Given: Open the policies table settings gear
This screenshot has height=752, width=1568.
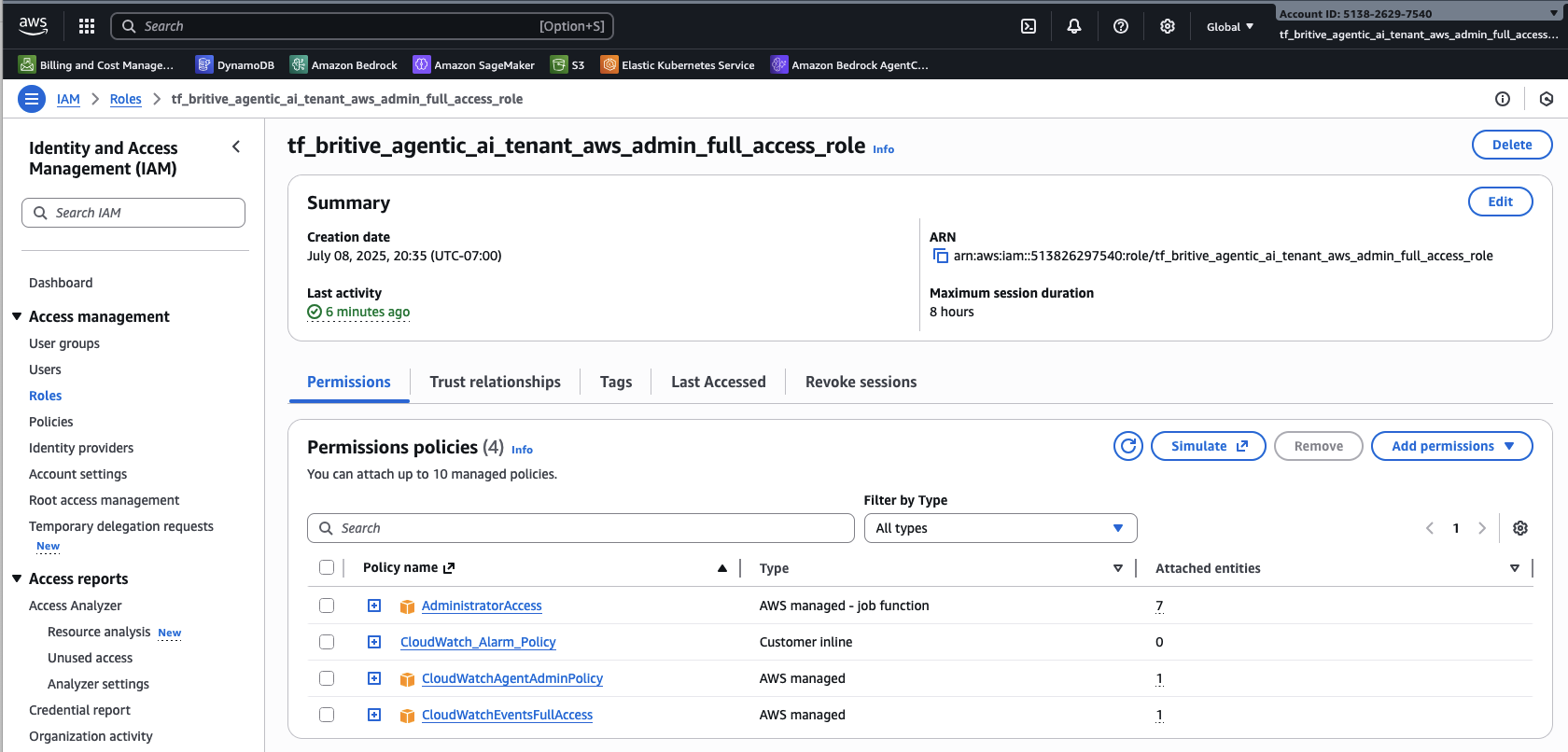Looking at the screenshot, I should coord(1520,528).
